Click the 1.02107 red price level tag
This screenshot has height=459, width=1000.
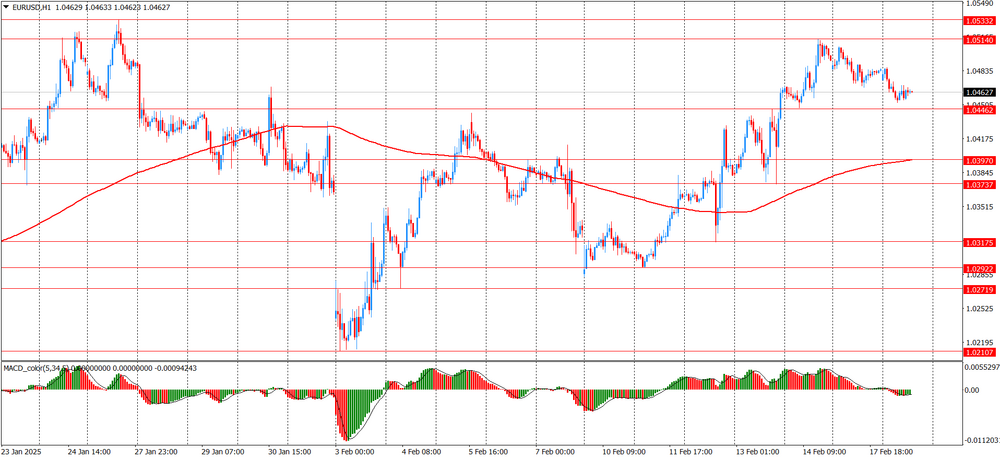tap(979, 352)
